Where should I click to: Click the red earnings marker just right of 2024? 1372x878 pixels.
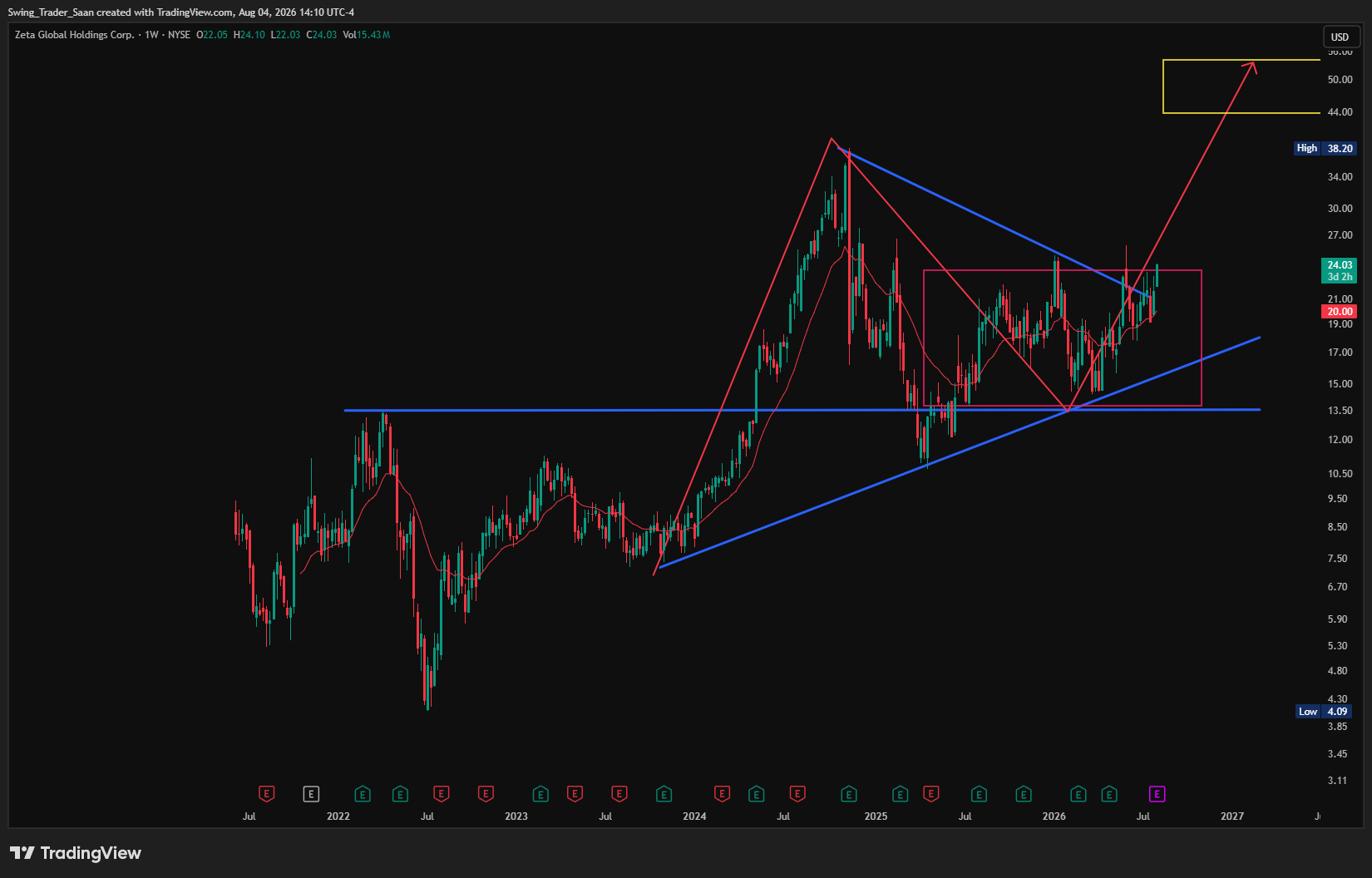(x=722, y=794)
